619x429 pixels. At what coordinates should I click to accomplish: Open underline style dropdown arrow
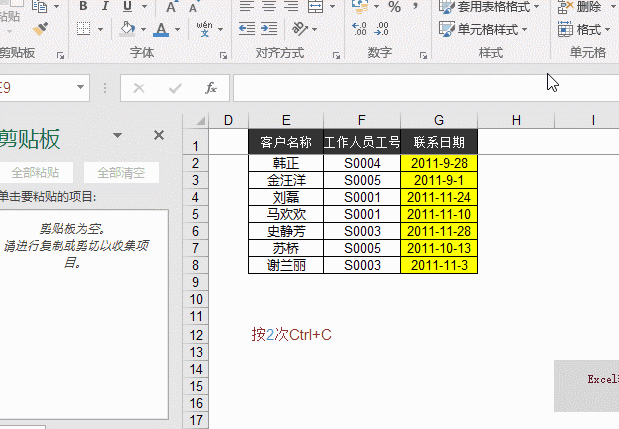(144, 6)
